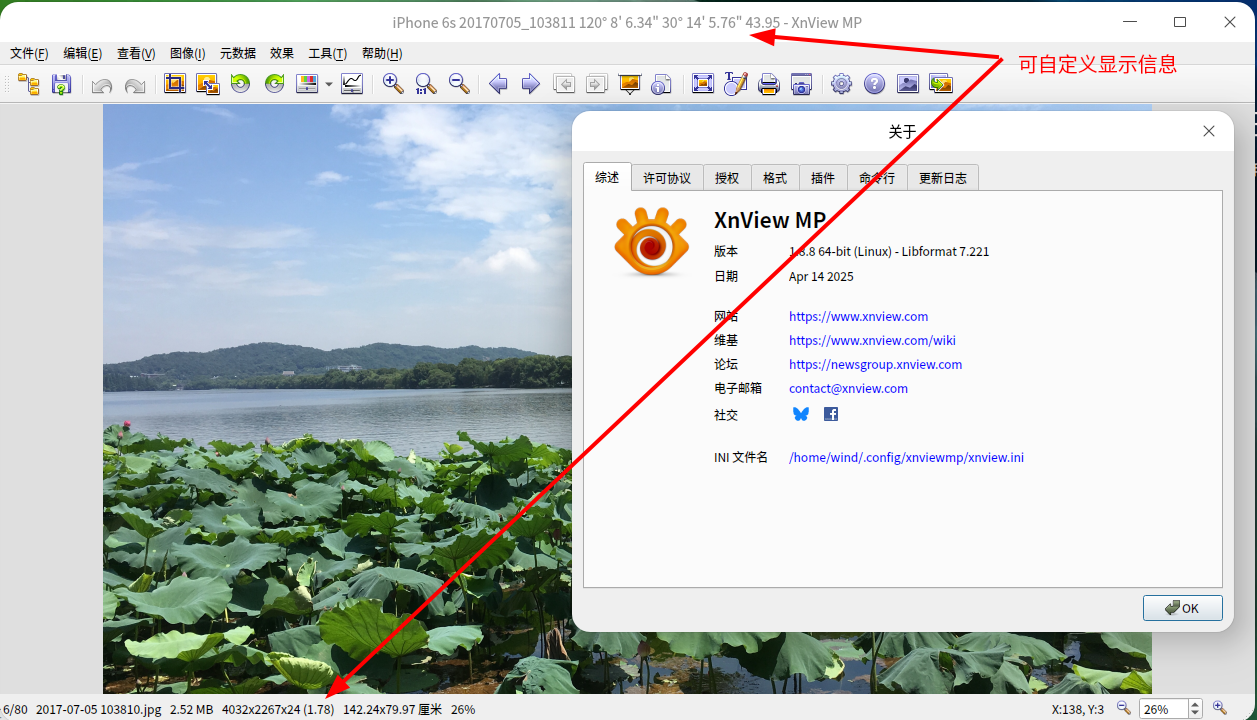Open the 文件(F) menu
This screenshot has width=1257, height=720.
29,54
